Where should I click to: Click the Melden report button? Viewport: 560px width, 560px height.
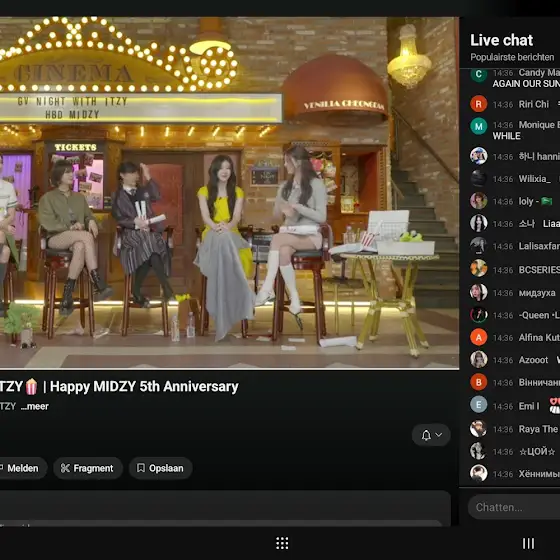click(21, 468)
